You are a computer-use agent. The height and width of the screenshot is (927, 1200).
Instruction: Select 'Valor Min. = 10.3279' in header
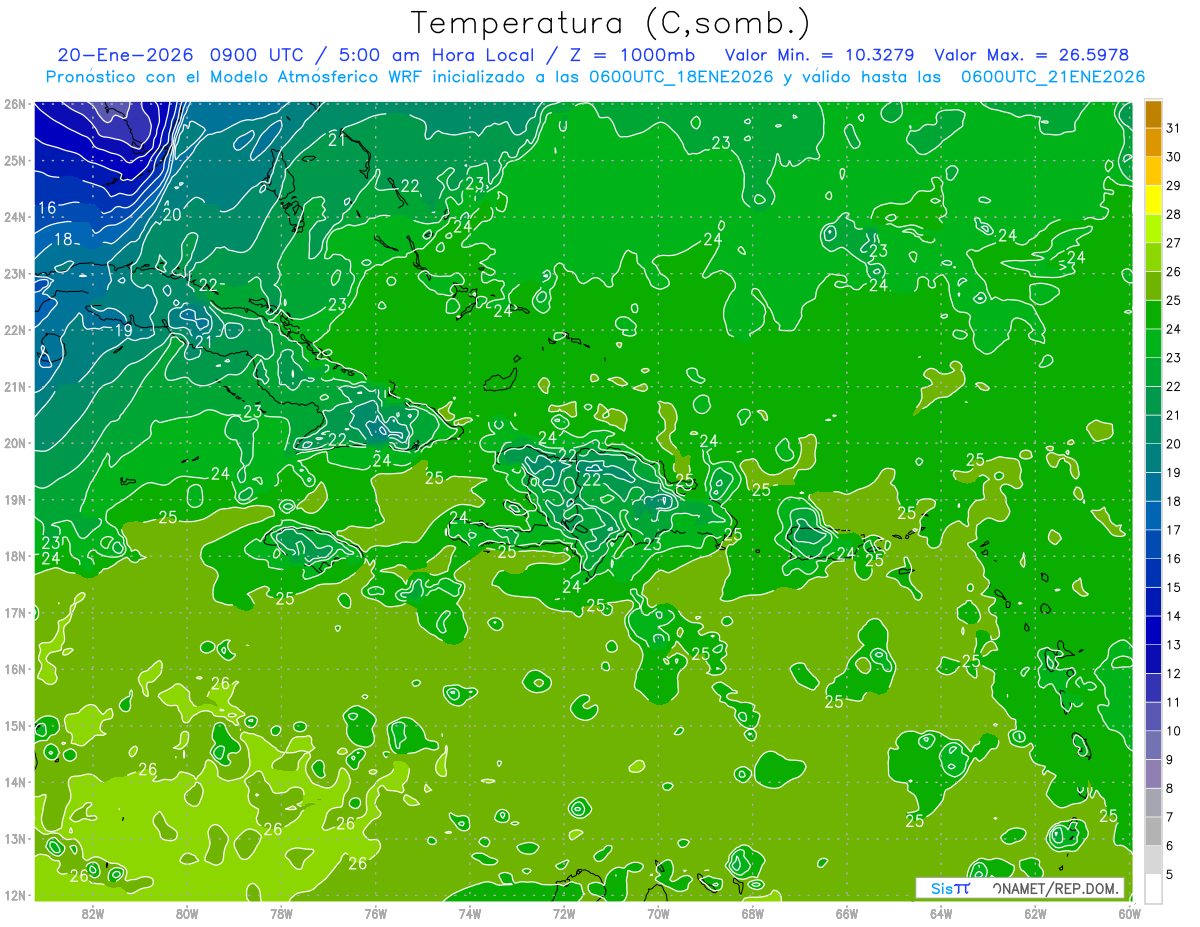click(820, 55)
